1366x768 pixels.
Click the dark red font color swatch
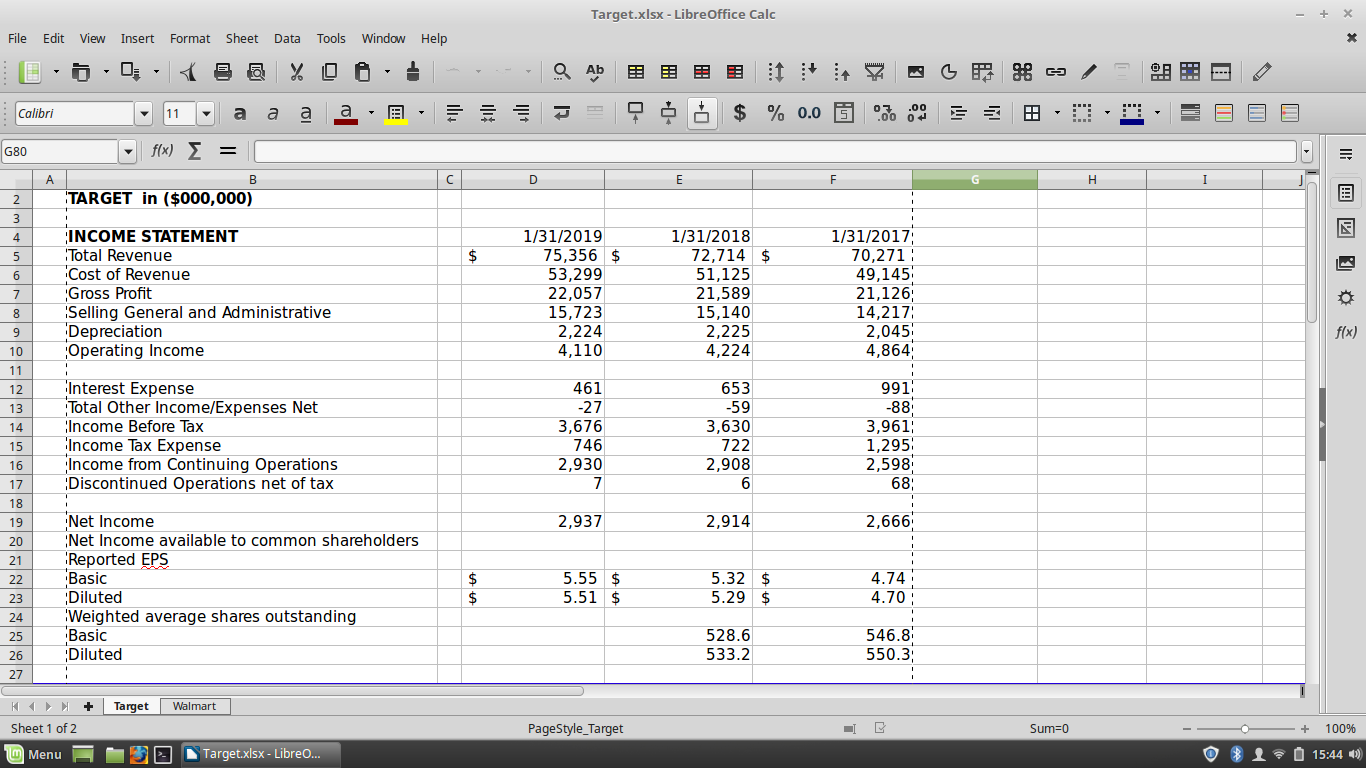click(346, 122)
